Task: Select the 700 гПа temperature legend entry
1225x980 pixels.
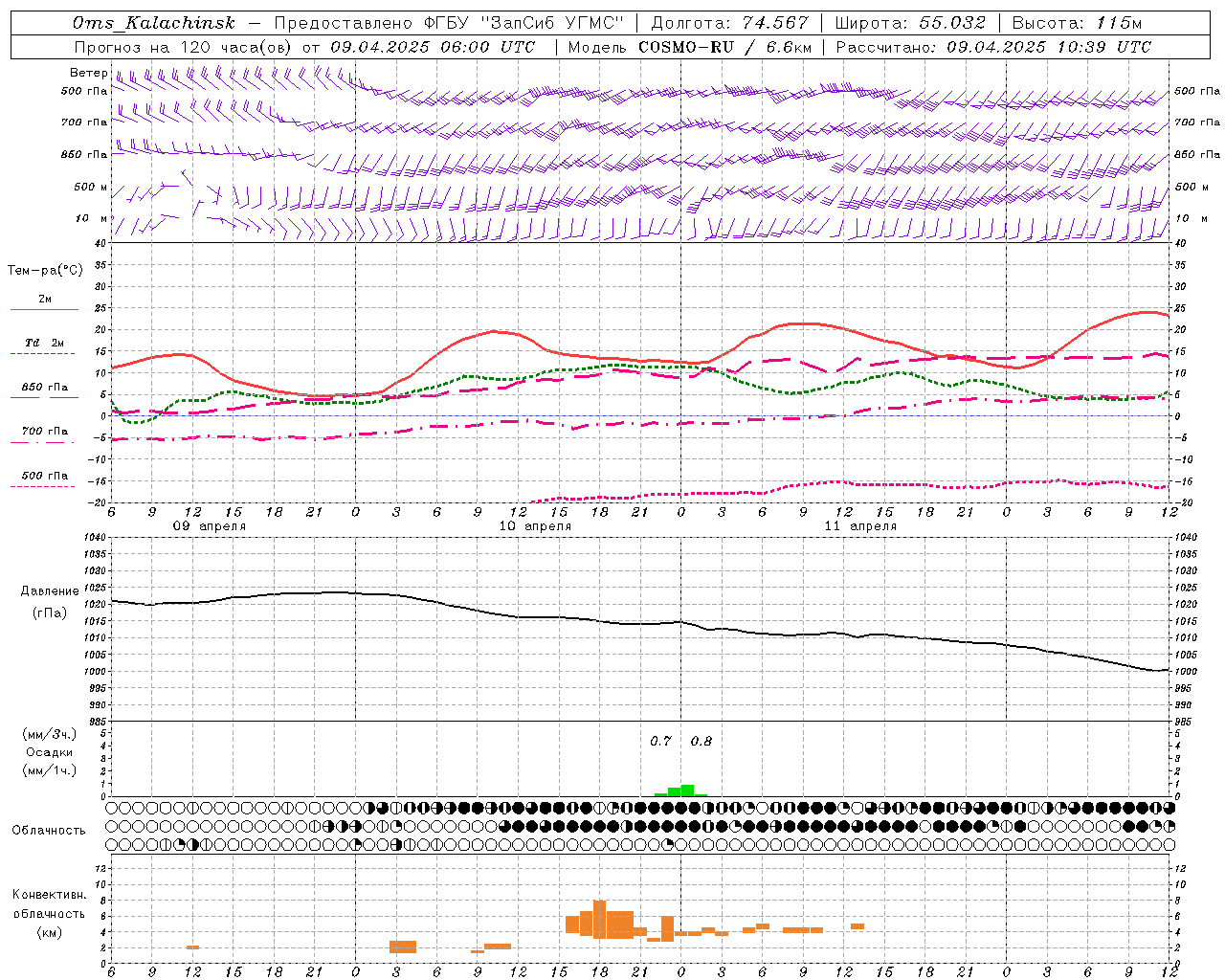Action: 44,432
